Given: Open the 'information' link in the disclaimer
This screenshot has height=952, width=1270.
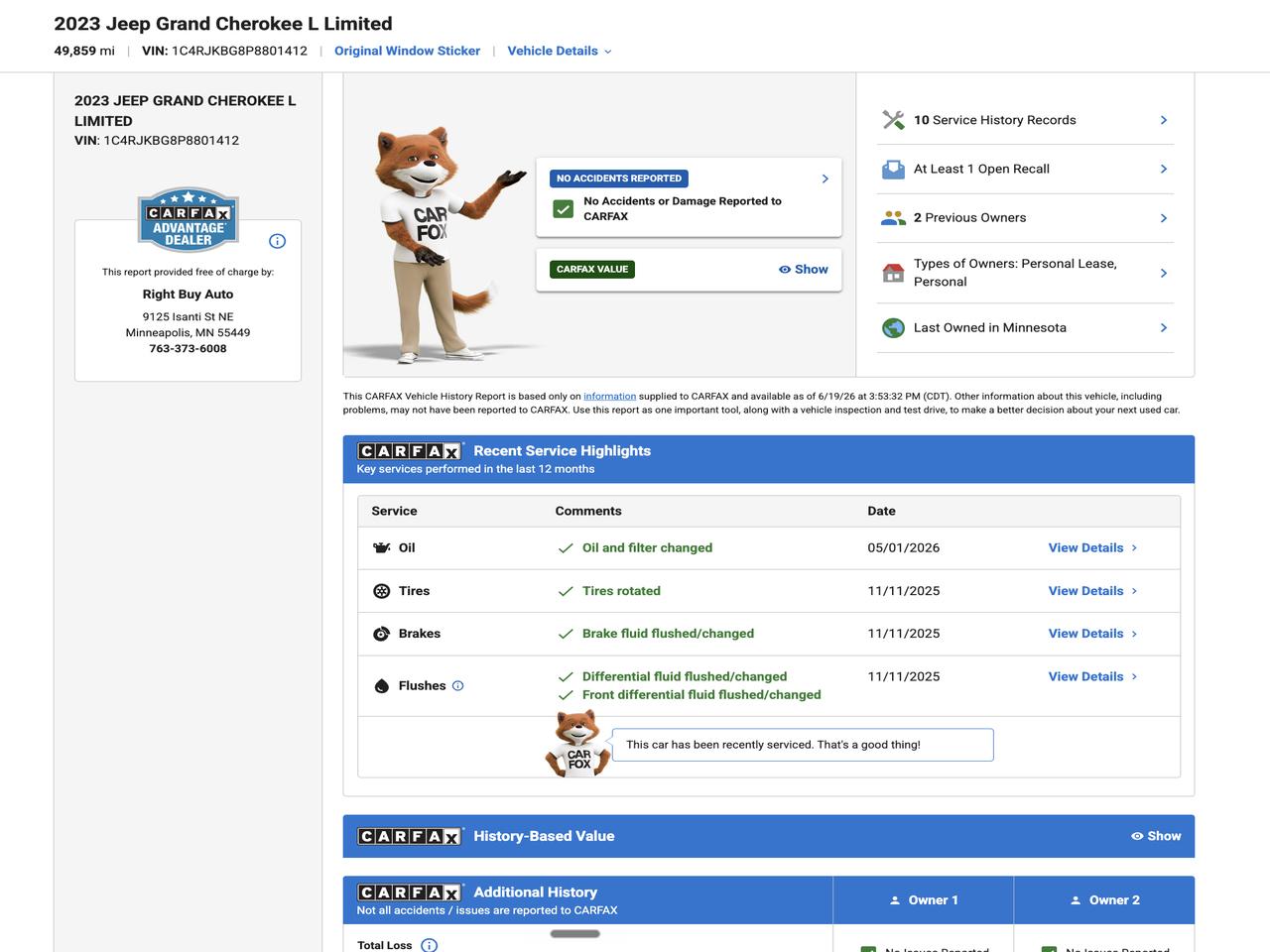Looking at the screenshot, I should (609, 397).
